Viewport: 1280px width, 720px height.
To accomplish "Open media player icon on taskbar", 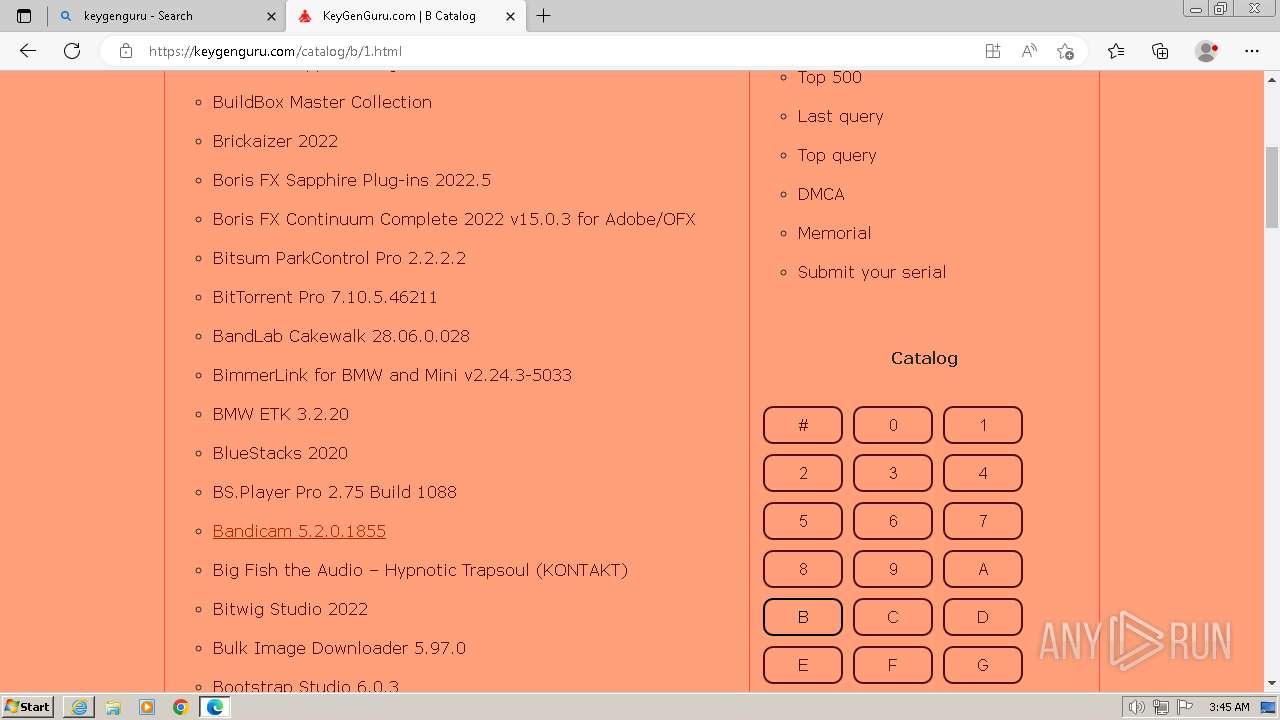I will (x=147, y=707).
